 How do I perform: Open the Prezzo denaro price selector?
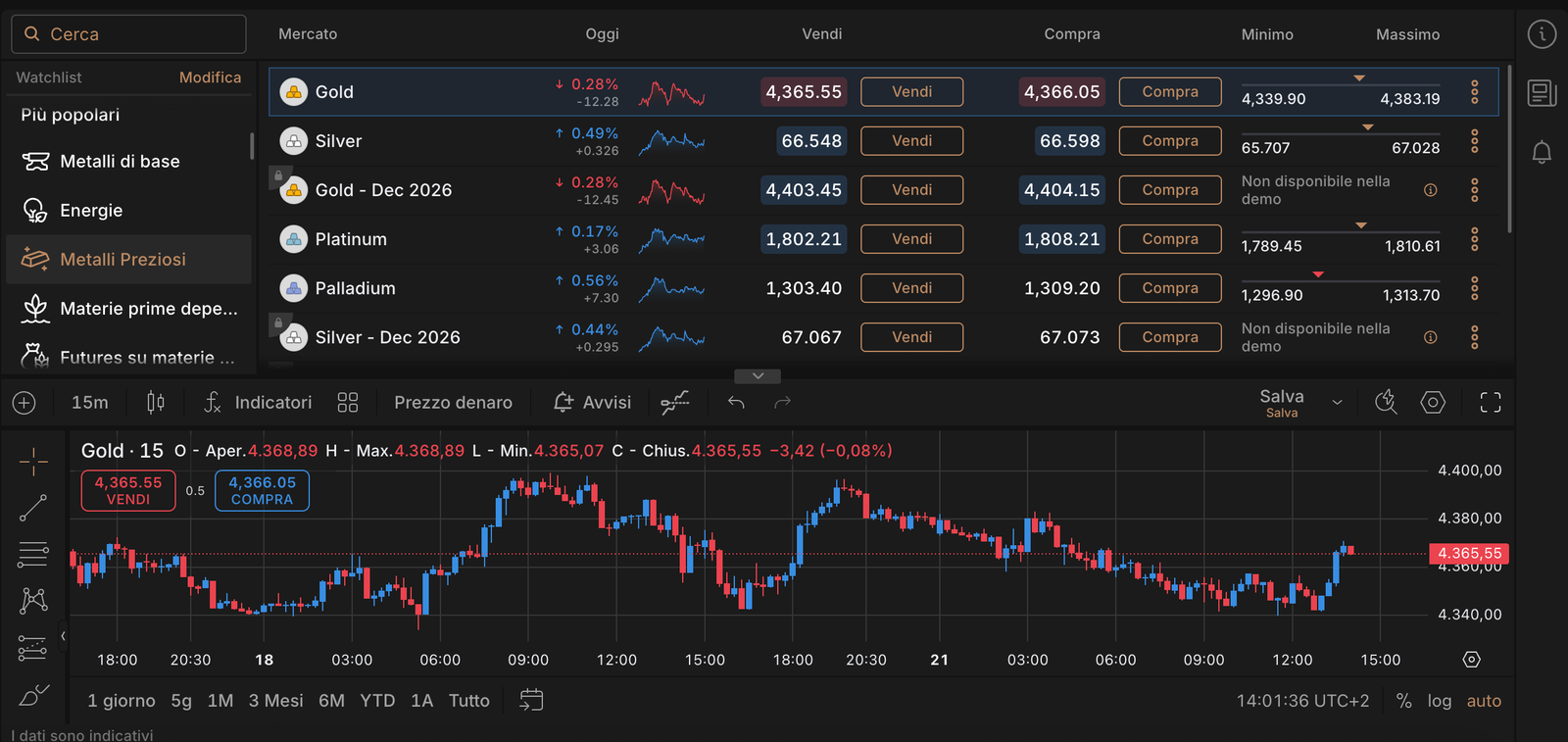click(453, 403)
